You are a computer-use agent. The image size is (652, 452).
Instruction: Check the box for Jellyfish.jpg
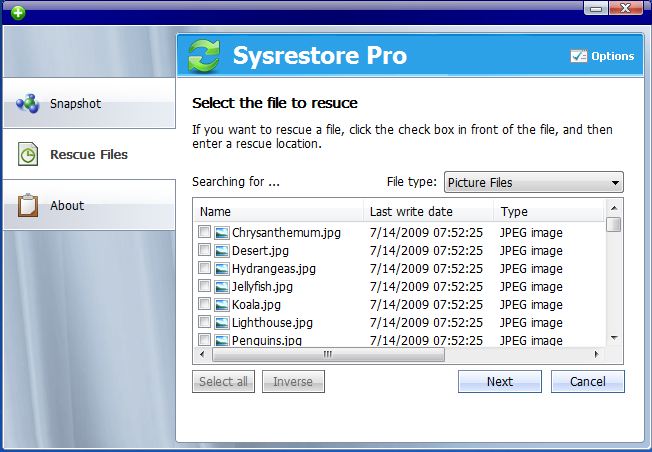[204, 286]
